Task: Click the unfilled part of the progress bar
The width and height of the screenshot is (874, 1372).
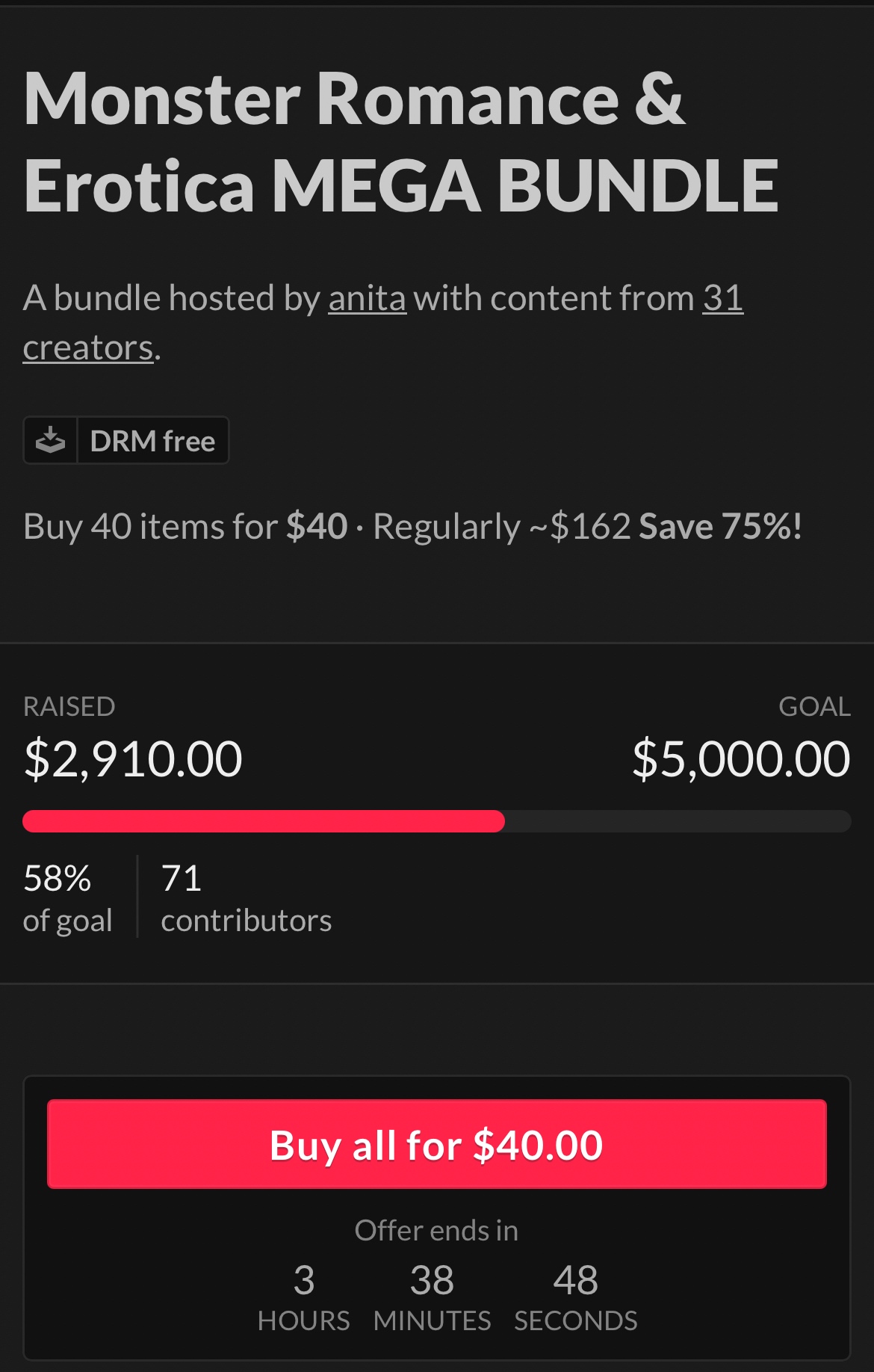Action: pyautogui.click(x=677, y=821)
